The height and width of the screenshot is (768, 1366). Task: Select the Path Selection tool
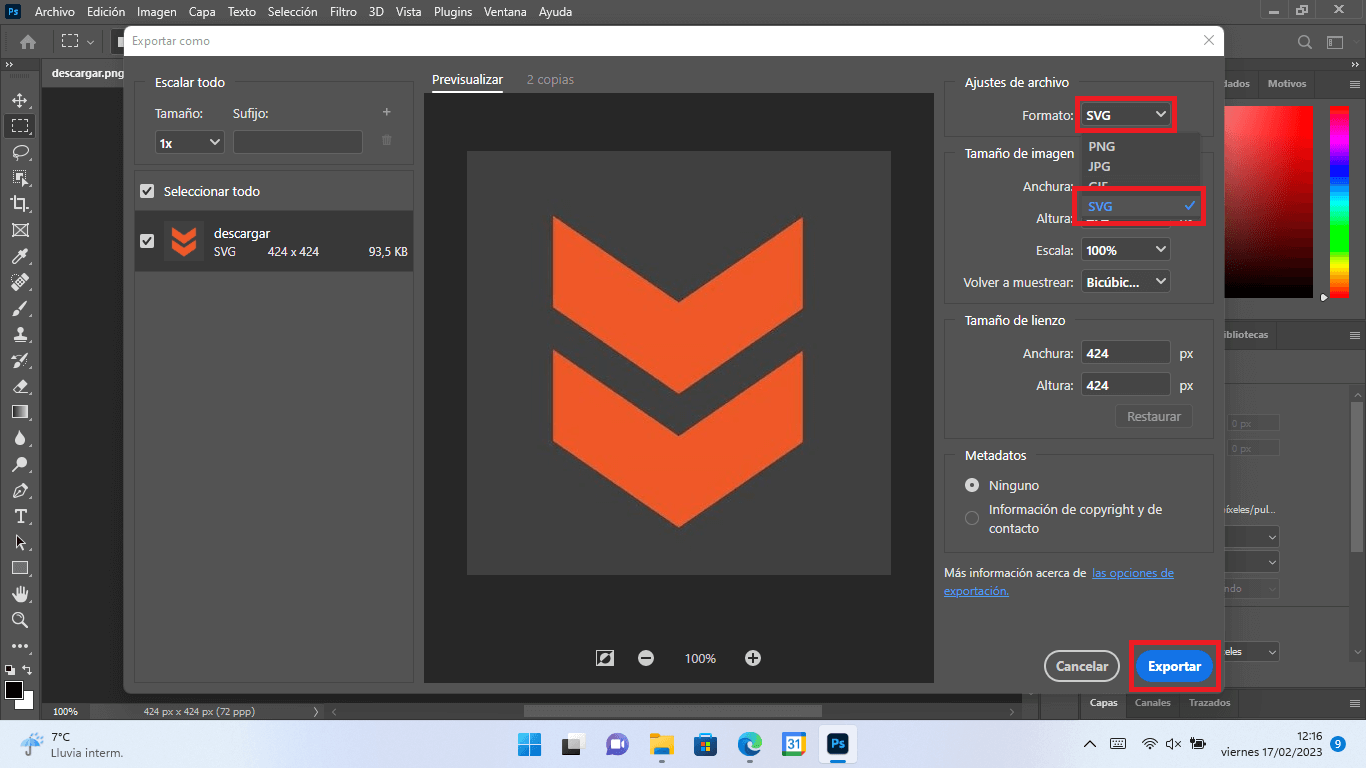pos(19,542)
